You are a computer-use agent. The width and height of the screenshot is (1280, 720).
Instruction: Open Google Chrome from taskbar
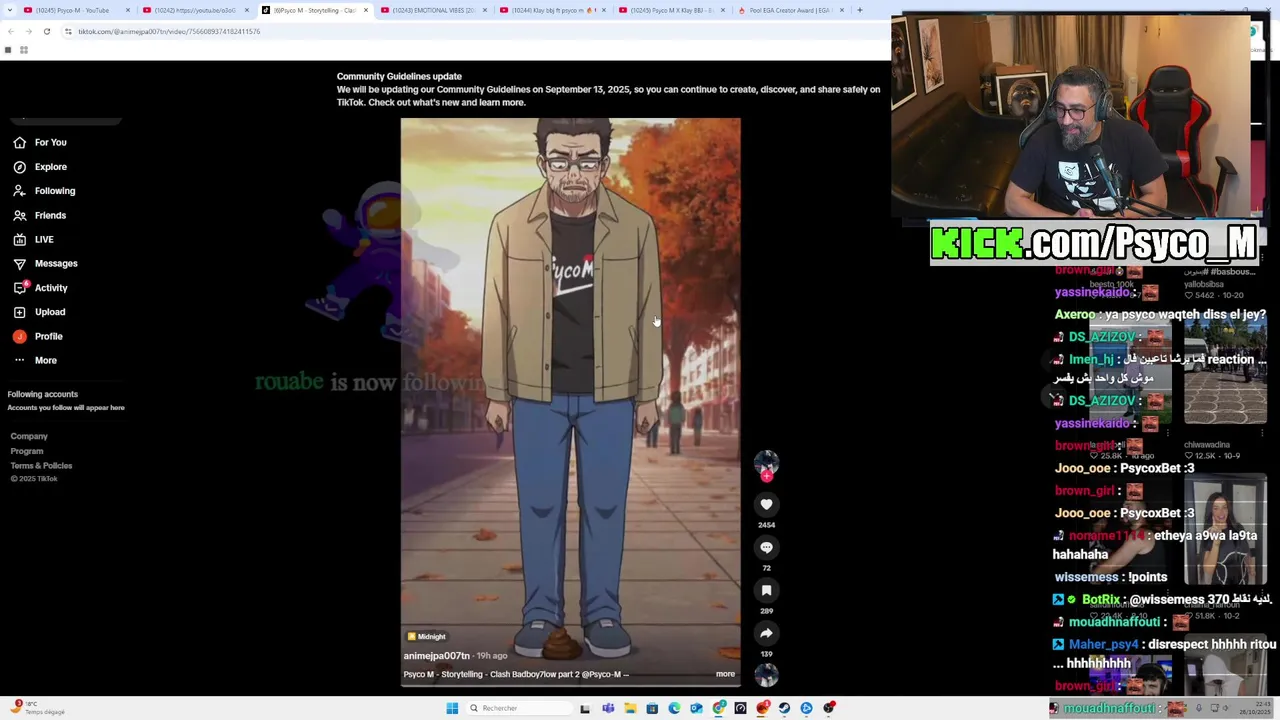click(719, 708)
